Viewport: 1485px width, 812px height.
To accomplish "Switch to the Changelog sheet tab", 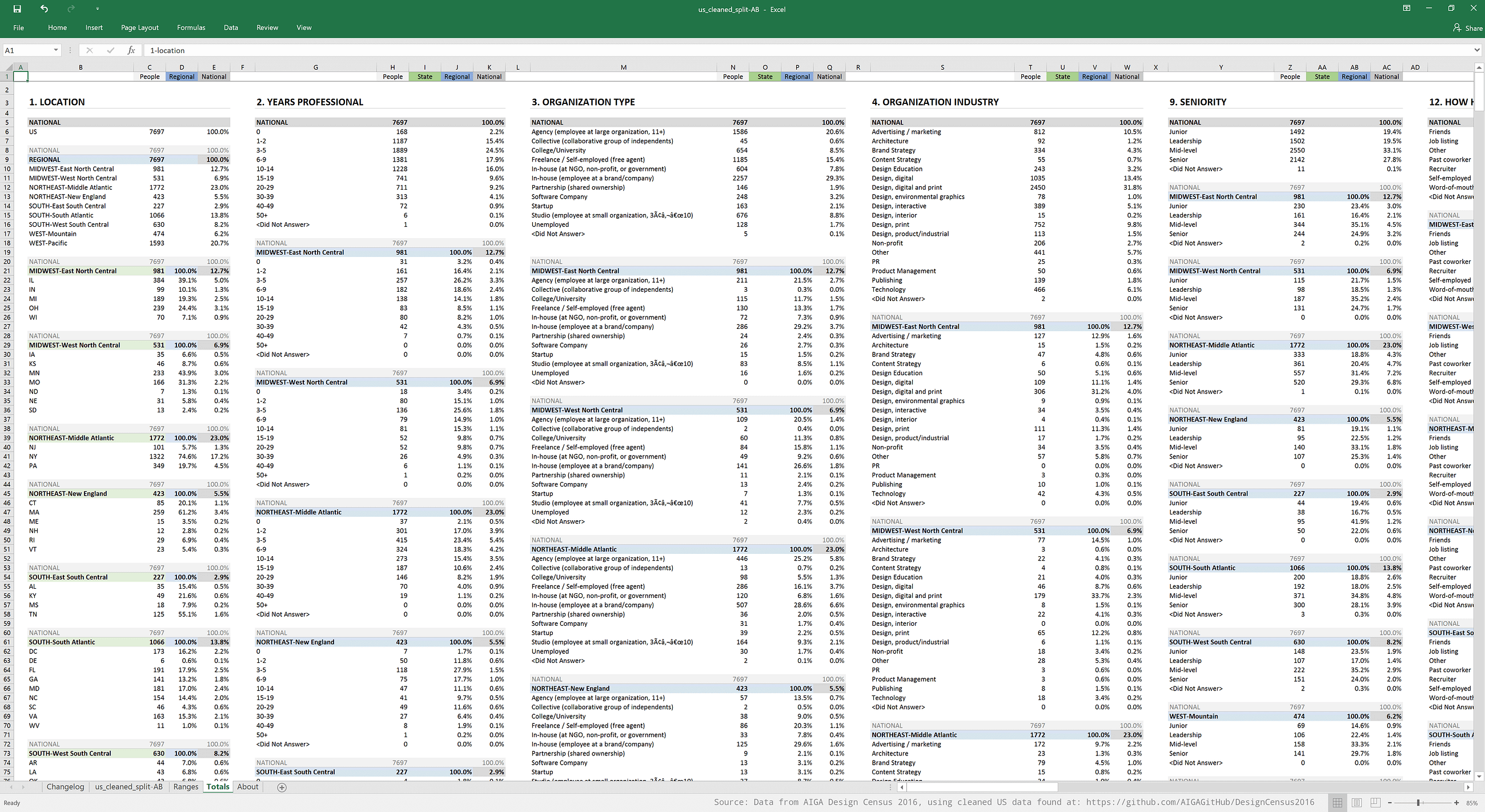I will pyautogui.click(x=65, y=787).
